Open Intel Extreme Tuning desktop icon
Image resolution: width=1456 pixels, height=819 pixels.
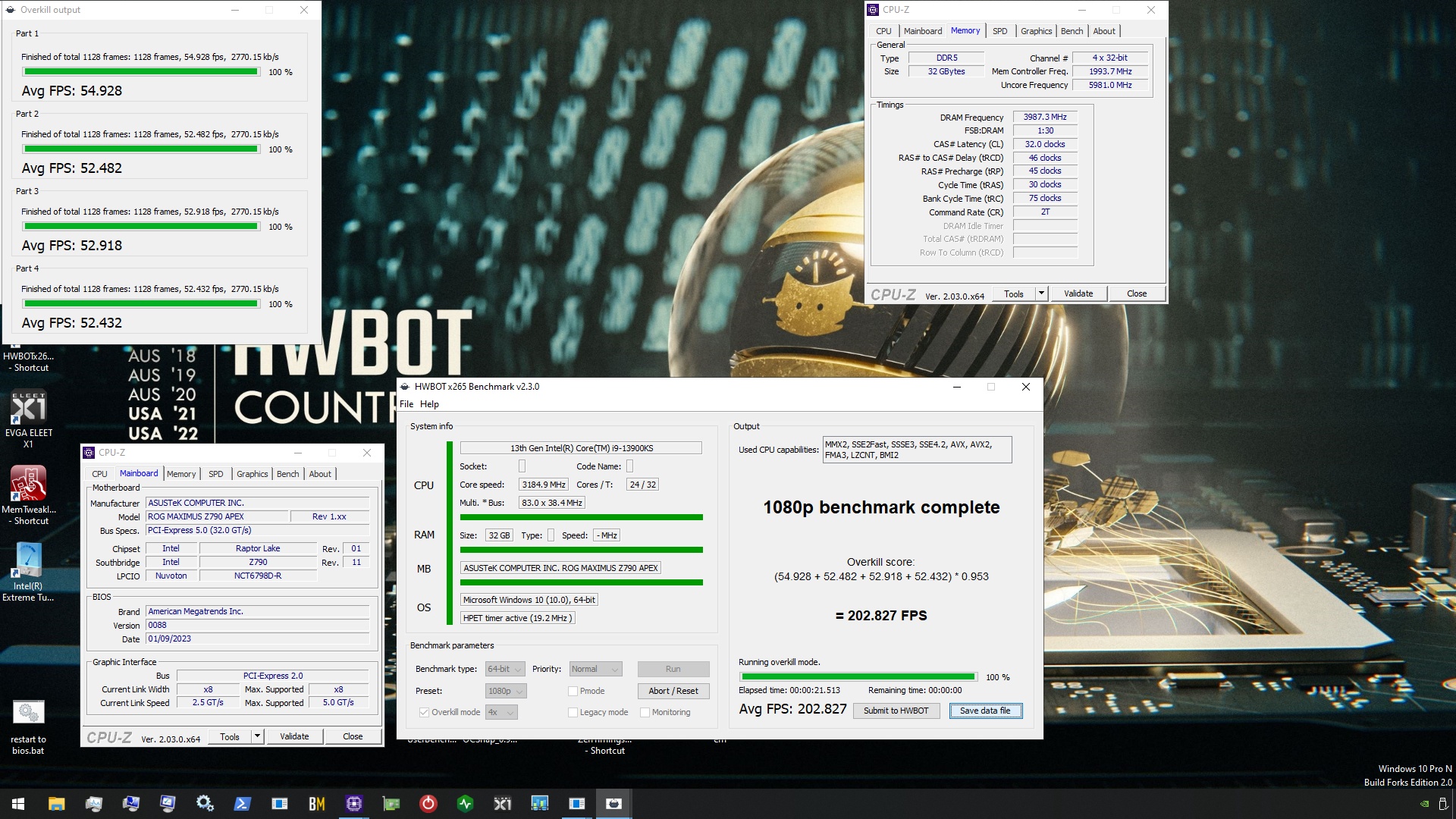(x=28, y=572)
